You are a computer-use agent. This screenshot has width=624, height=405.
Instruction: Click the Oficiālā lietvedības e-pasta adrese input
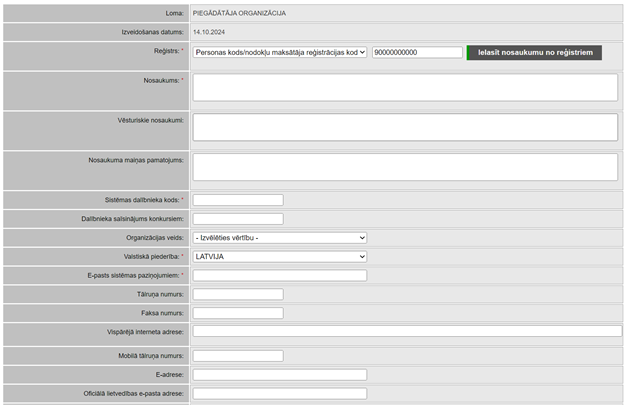pos(280,393)
